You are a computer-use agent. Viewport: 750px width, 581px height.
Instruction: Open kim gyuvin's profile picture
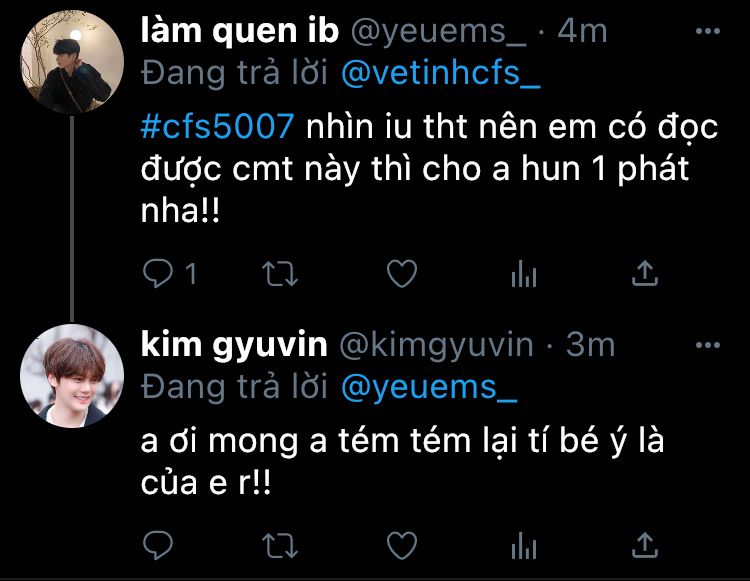tap(72, 376)
